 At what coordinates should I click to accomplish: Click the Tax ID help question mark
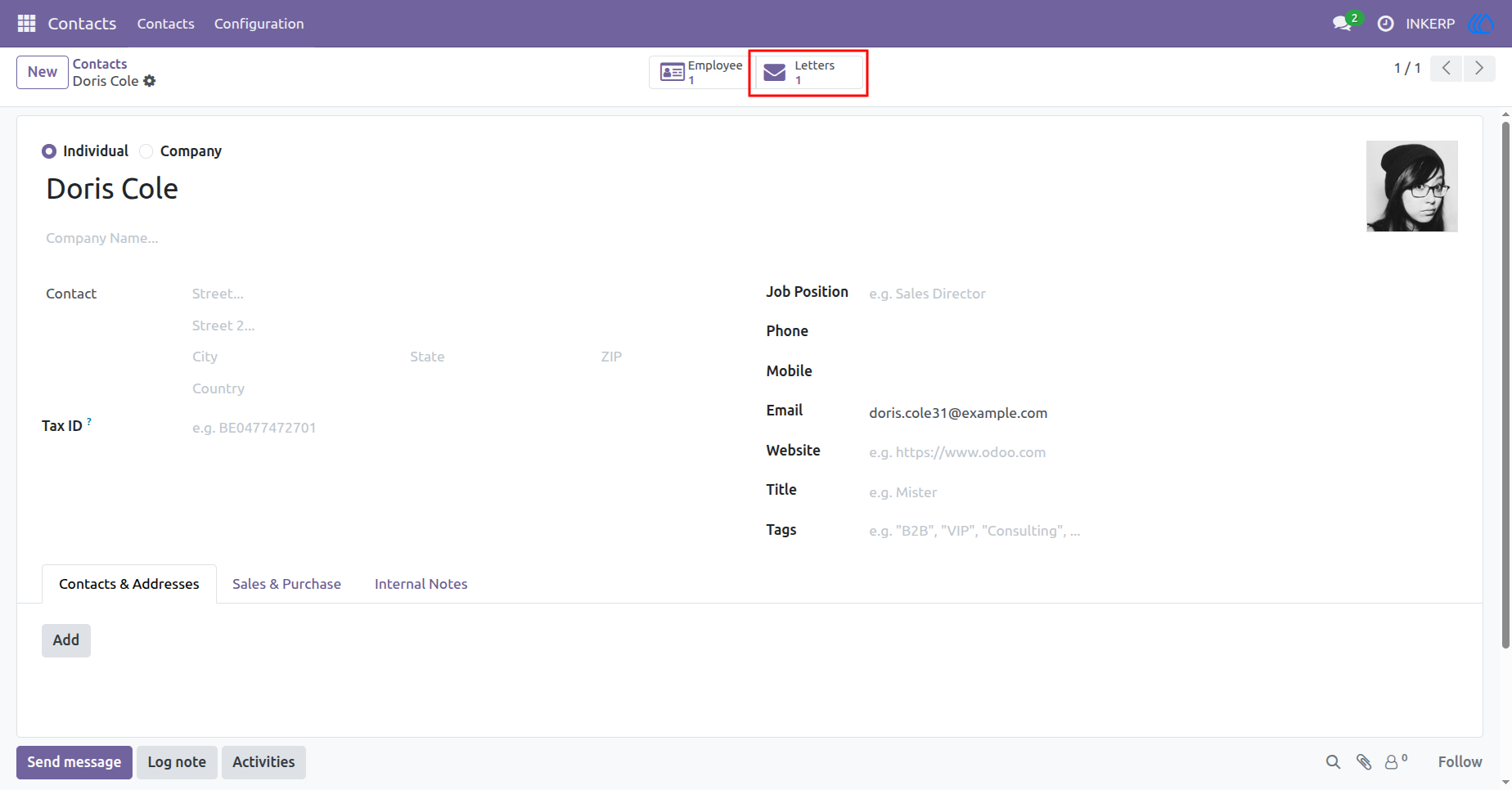(x=89, y=422)
